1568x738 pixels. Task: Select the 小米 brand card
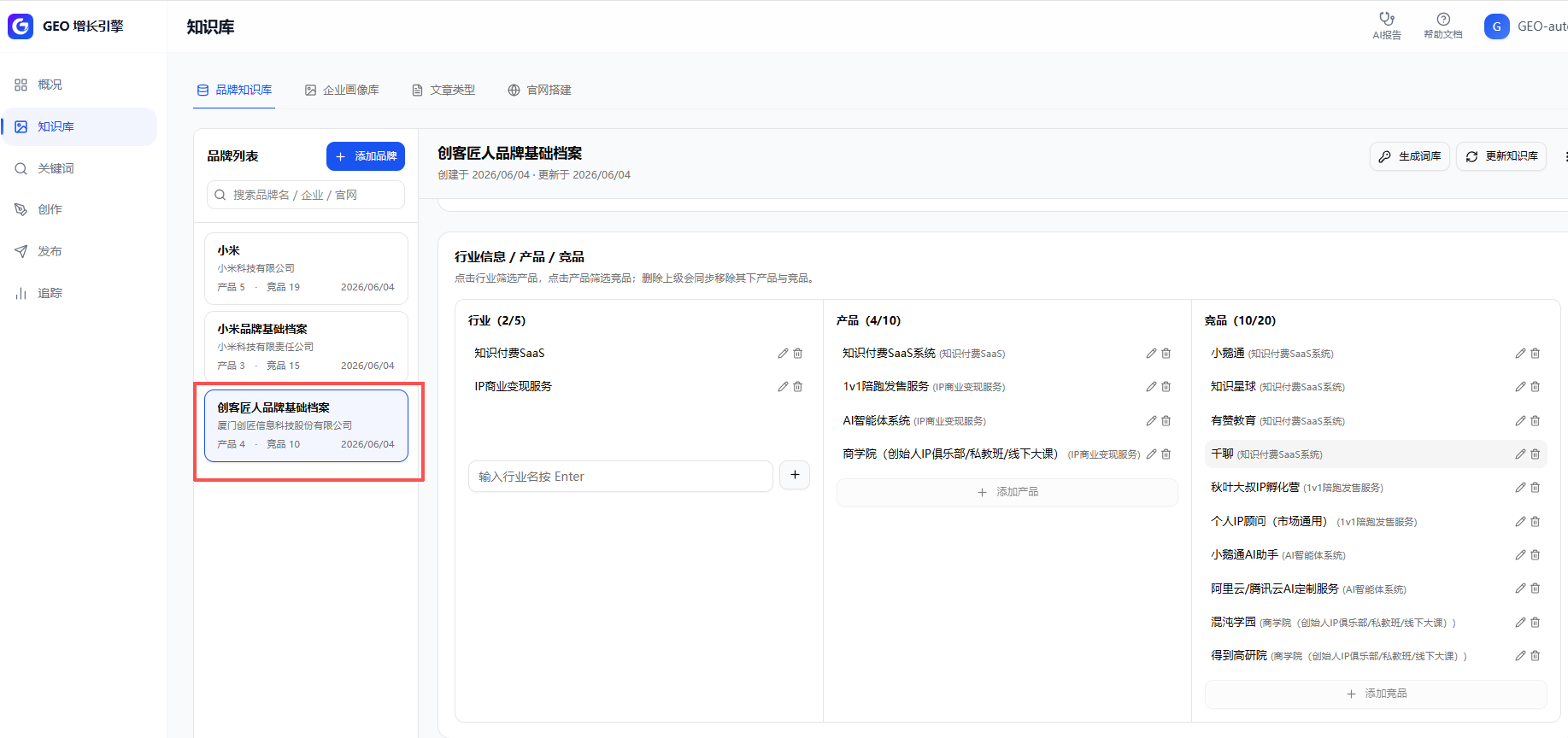(x=306, y=268)
